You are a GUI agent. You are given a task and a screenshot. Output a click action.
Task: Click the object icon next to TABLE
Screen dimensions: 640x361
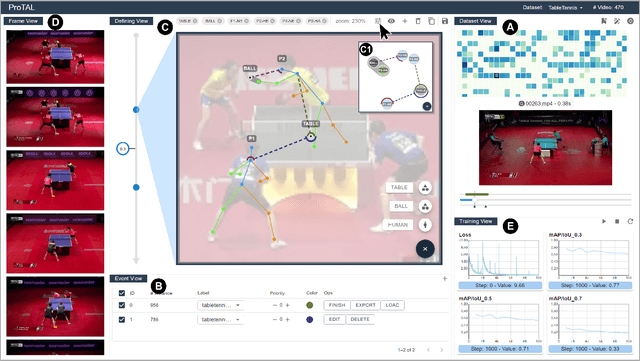coord(425,187)
